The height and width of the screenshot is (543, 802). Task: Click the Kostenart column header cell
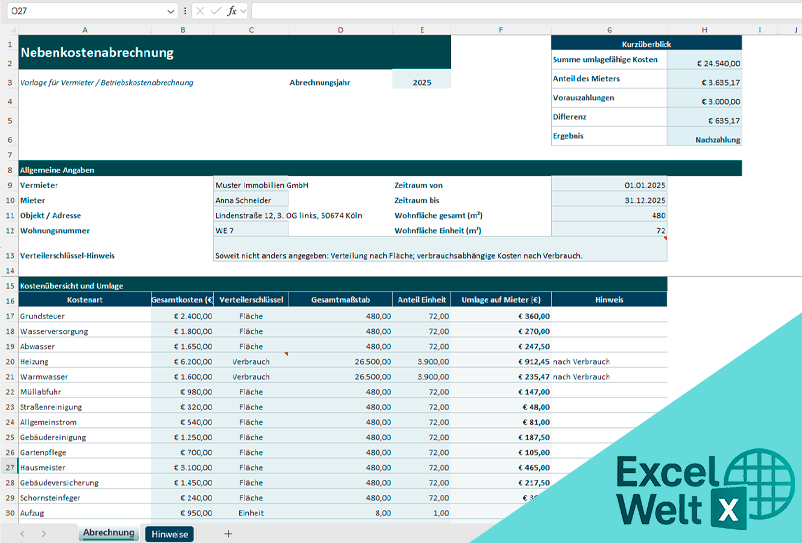[x=85, y=300]
